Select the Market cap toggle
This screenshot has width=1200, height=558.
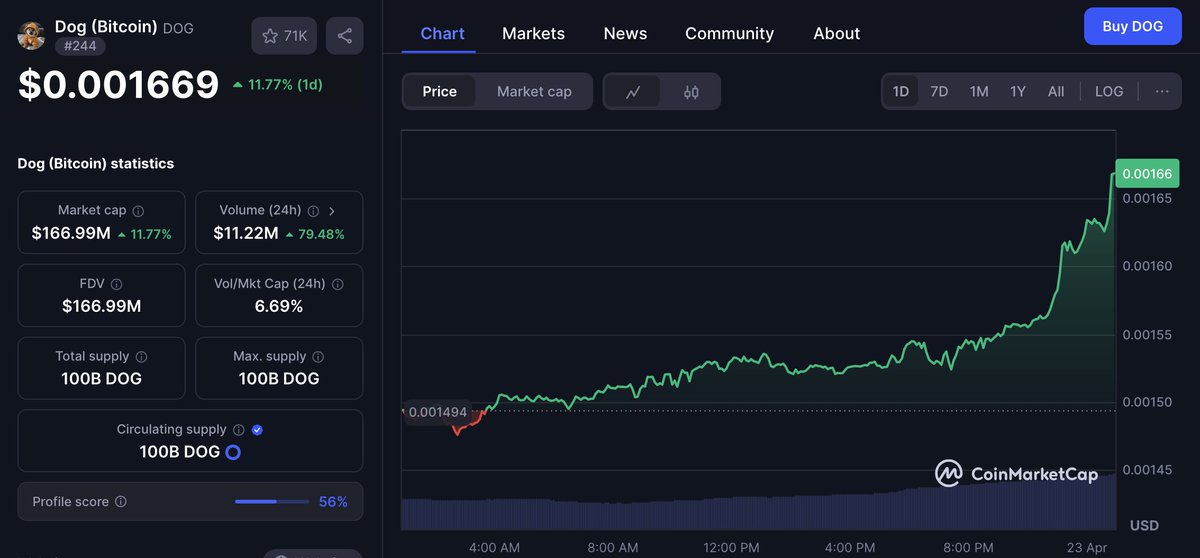click(534, 92)
